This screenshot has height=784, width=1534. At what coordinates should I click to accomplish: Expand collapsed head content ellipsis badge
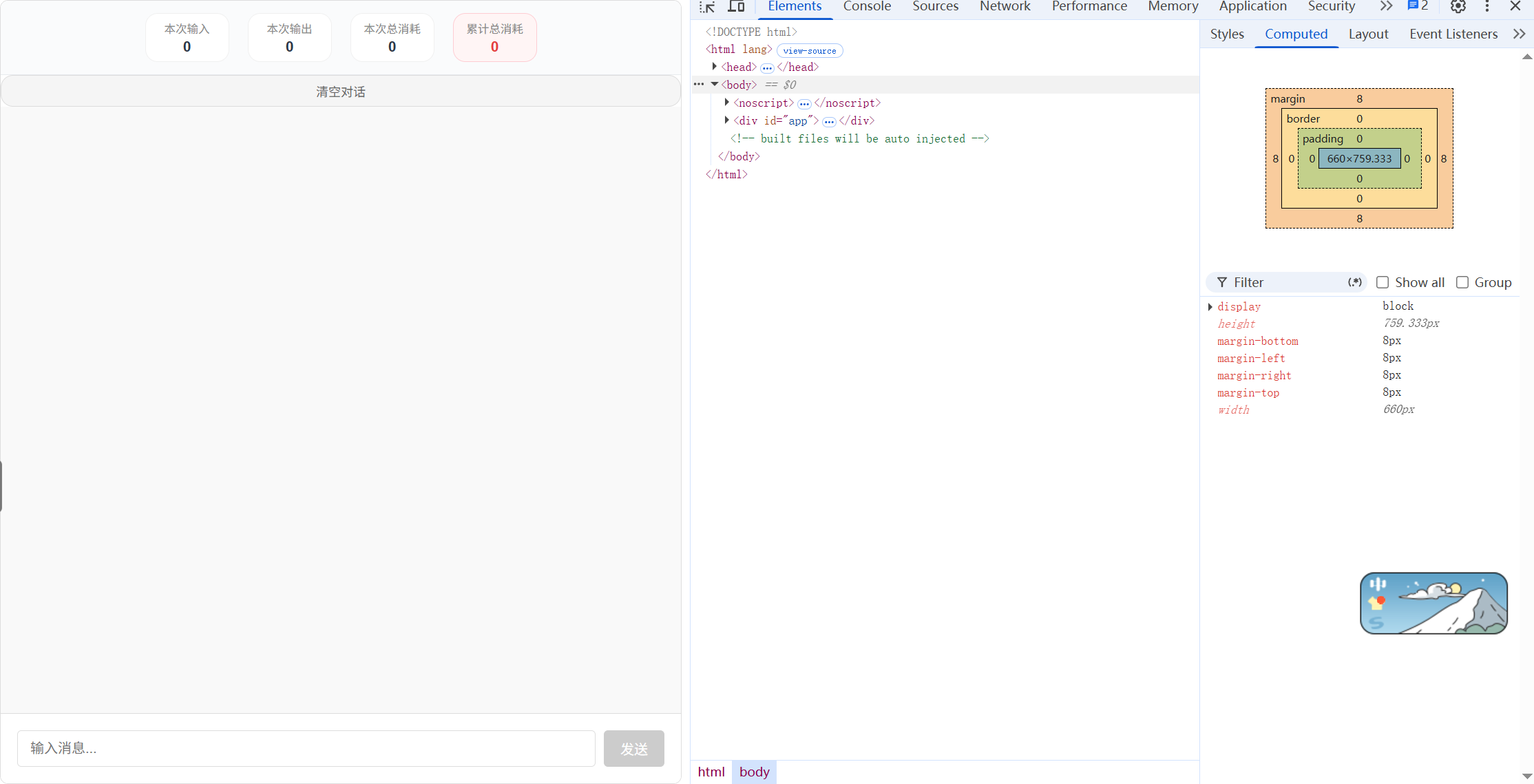[767, 67]
